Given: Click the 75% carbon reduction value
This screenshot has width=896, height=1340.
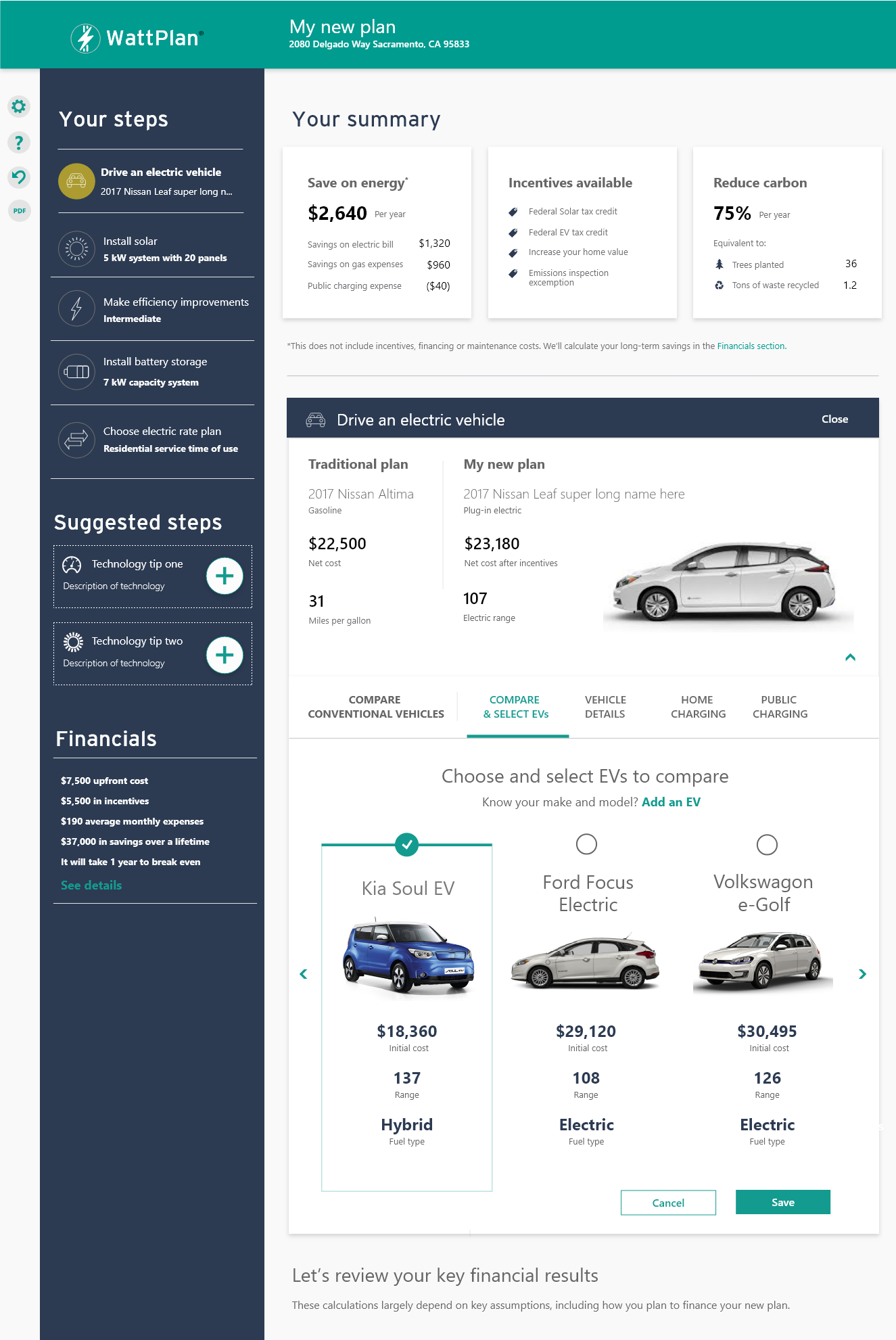Looking at the screenshot, I should click(x=732, y=214).
